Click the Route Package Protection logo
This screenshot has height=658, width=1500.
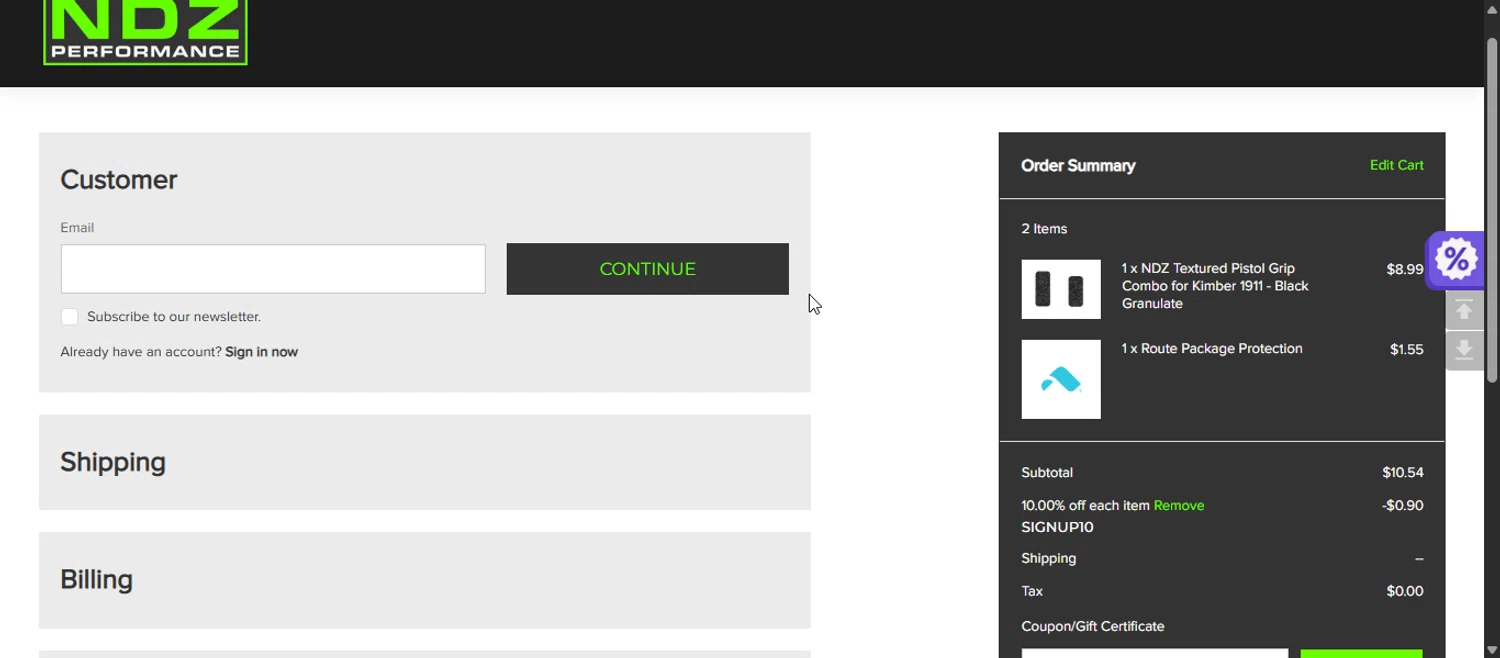click(1061, 379)
